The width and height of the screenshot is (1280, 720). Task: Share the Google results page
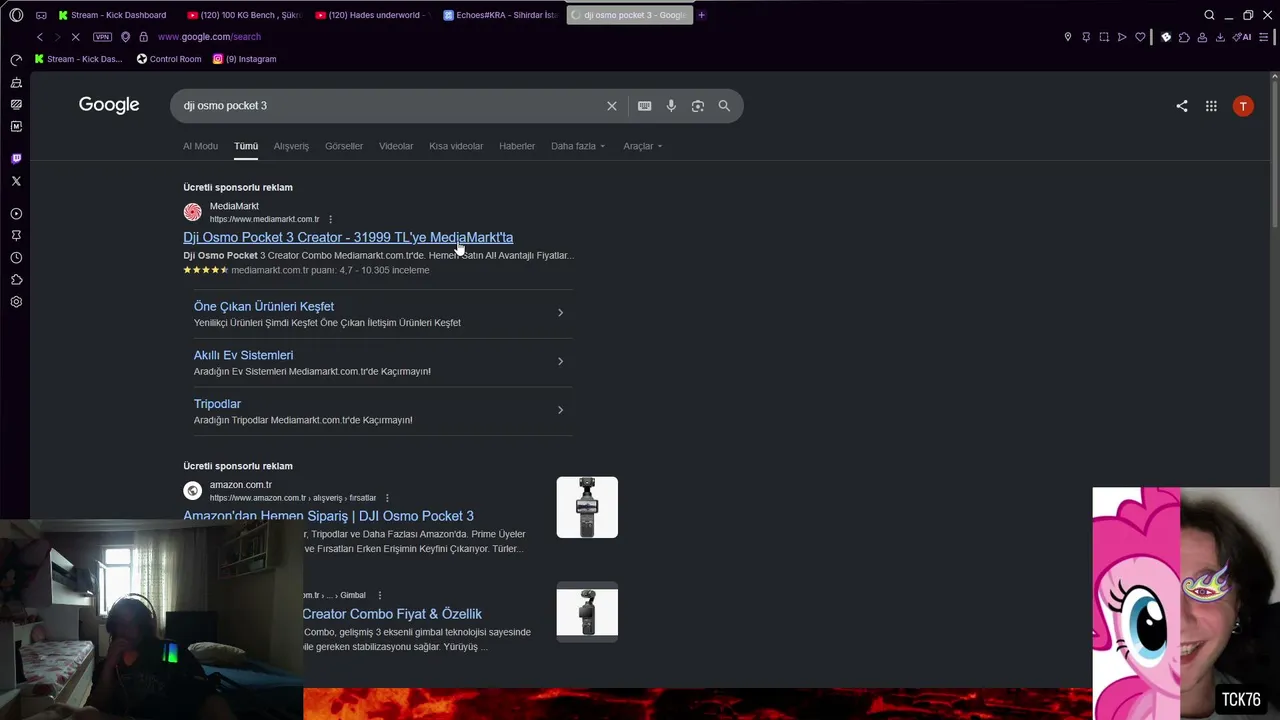point(1182,106)
